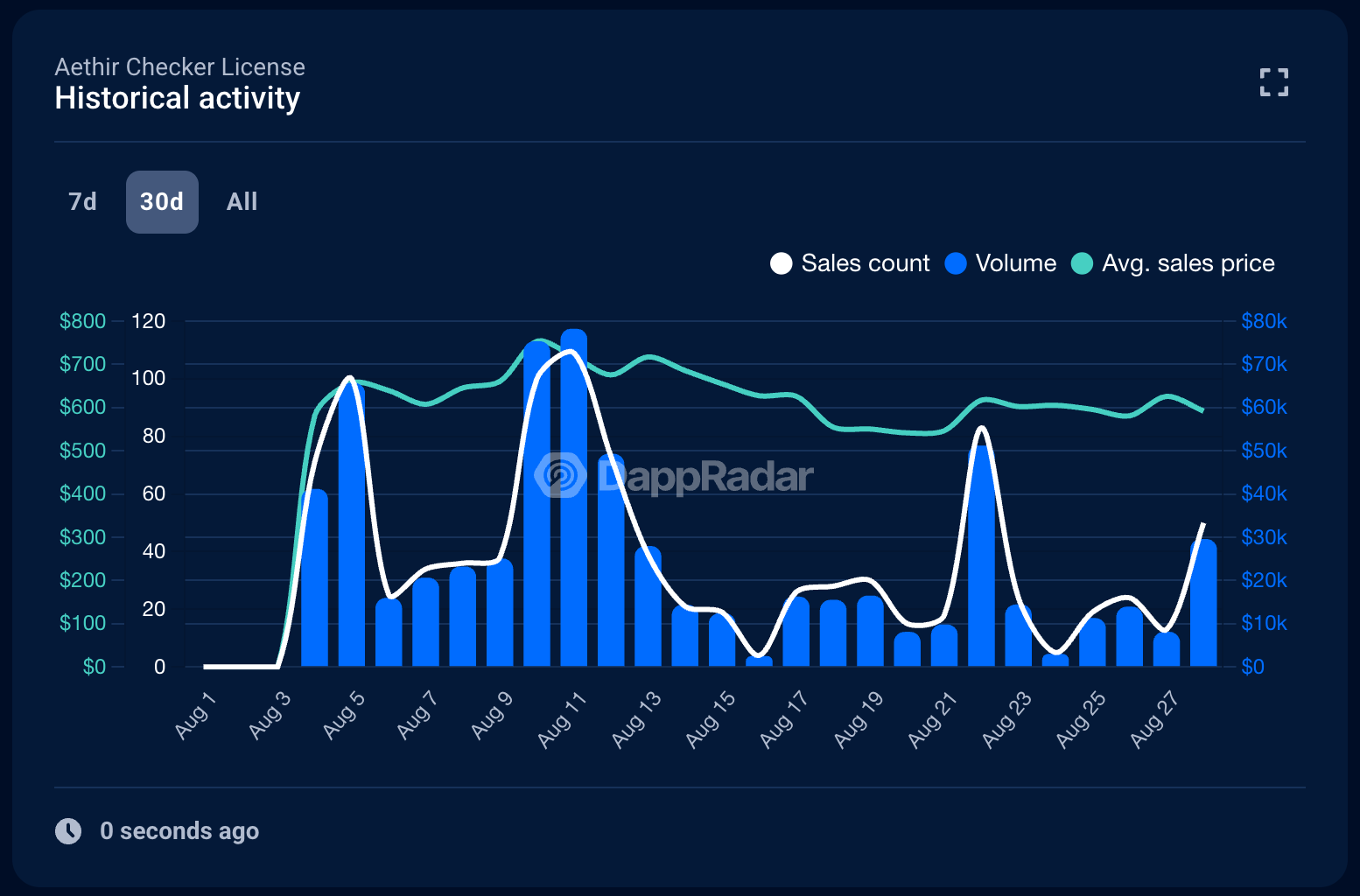1360x896 pixels.
Task: Toggle the Avg. sales price line off
Action: tap(1173, 262)
